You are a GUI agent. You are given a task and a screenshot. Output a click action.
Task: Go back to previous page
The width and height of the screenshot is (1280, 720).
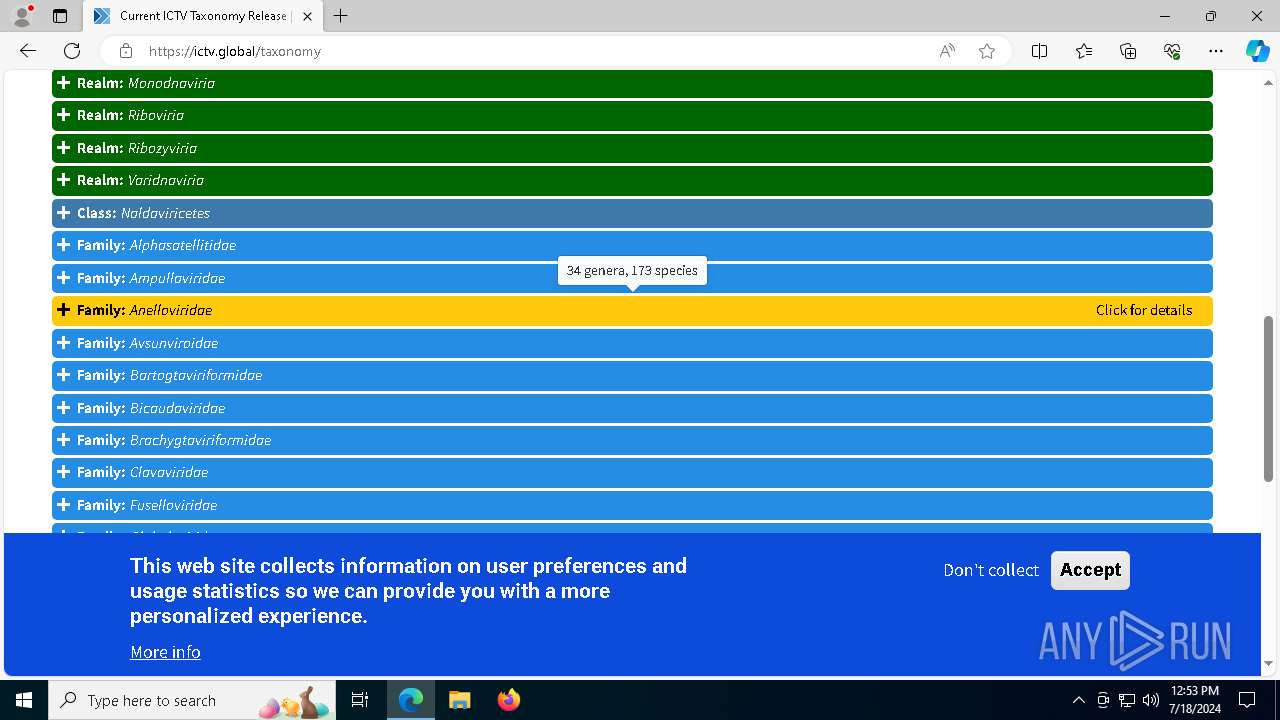point(28,51)
